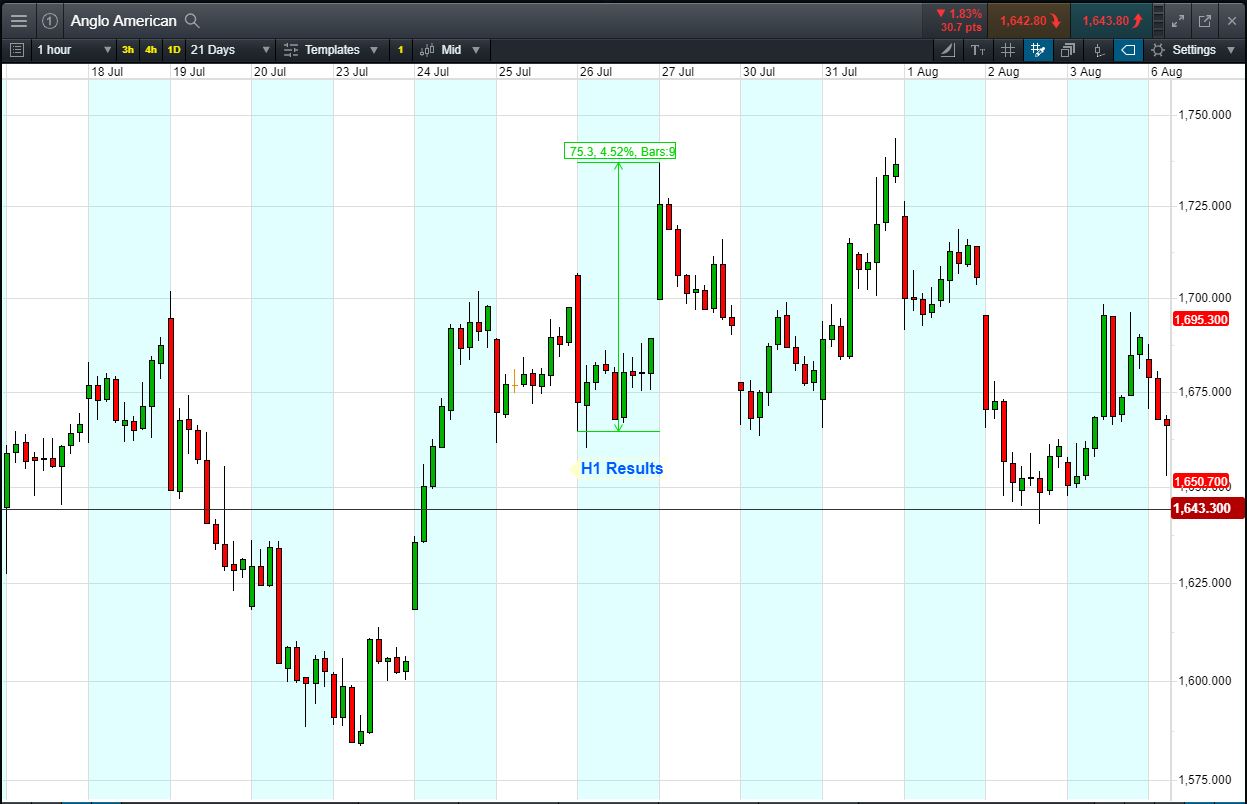This screenshot has height=804, width=1247.
Task: Click the 2 Aug date label
Action: pos(1003,72)
